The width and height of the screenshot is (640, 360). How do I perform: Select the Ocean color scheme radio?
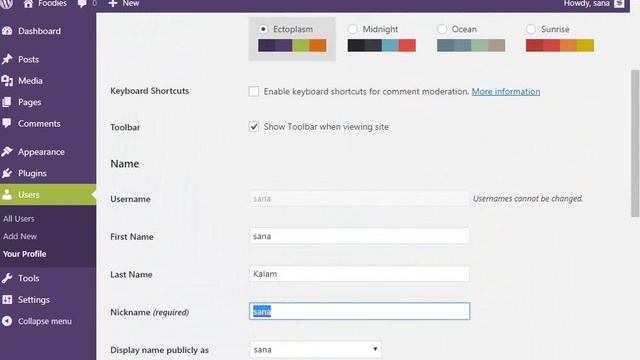(x=442, y=29)
